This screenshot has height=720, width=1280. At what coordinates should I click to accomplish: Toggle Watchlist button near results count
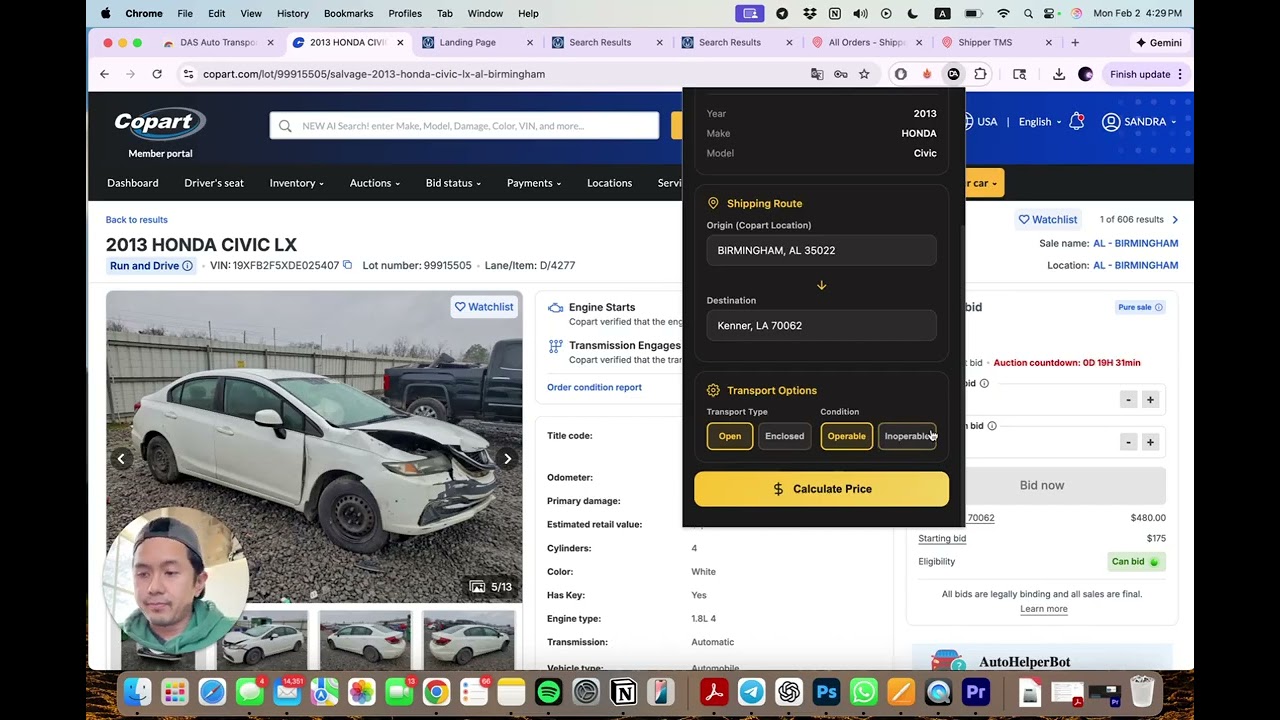click(1048, 220)
